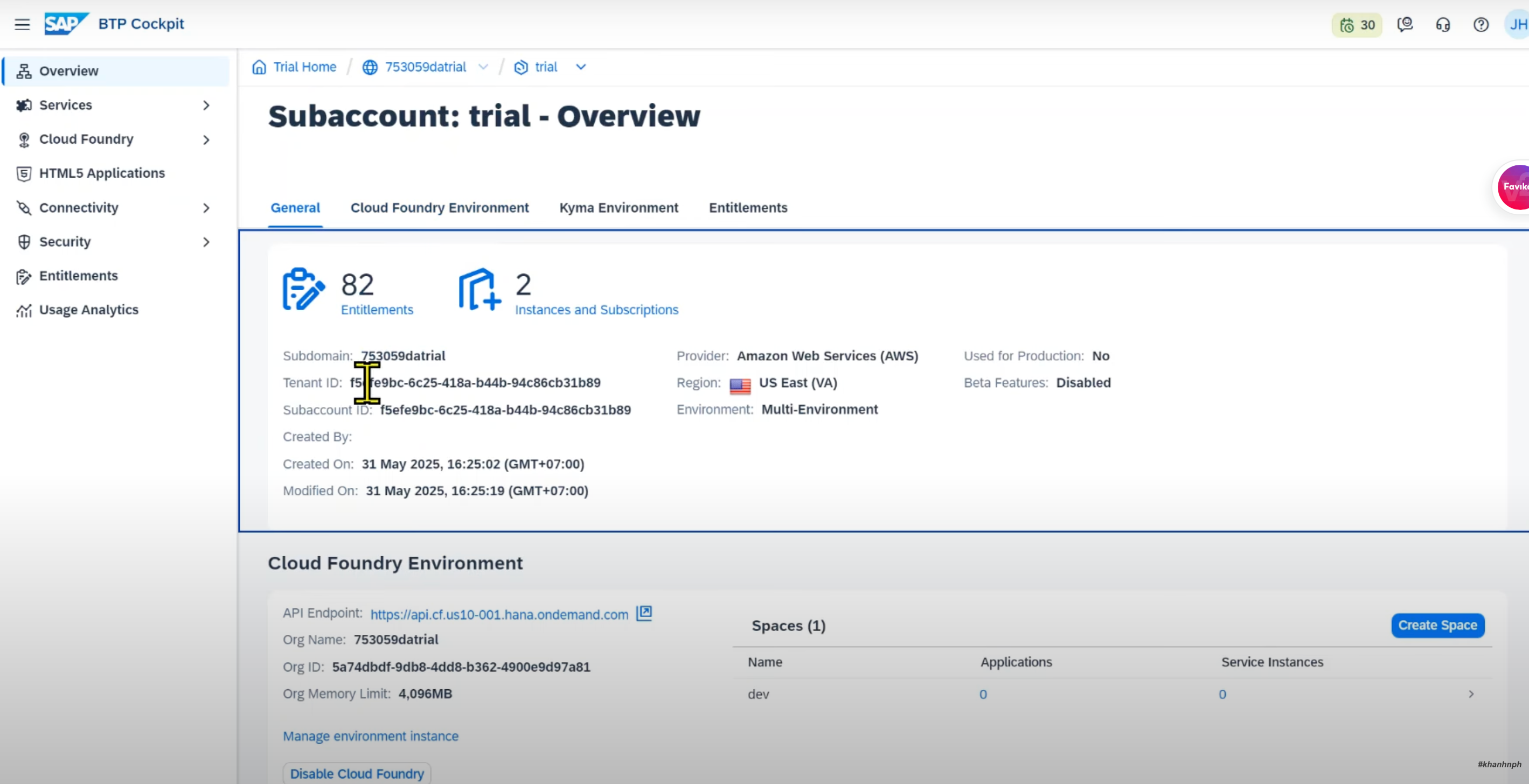Select Usage Analytics in the sidebar

coord(116,310)
